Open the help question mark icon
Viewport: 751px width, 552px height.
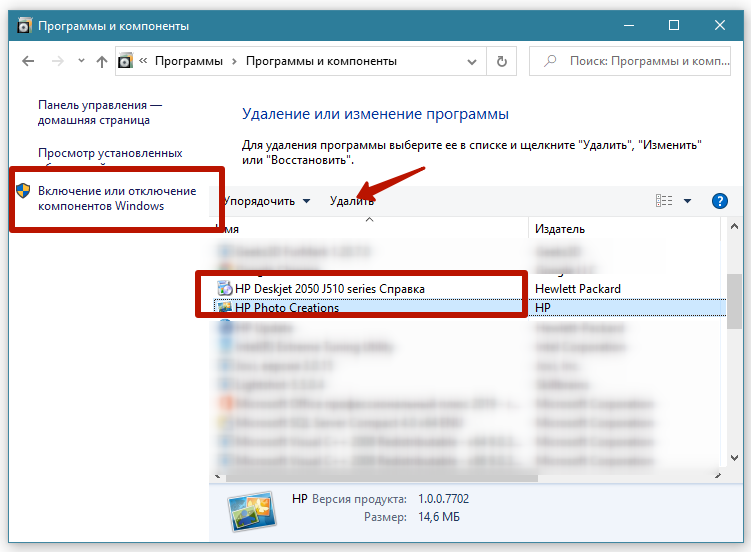click(x=719, y=201)
